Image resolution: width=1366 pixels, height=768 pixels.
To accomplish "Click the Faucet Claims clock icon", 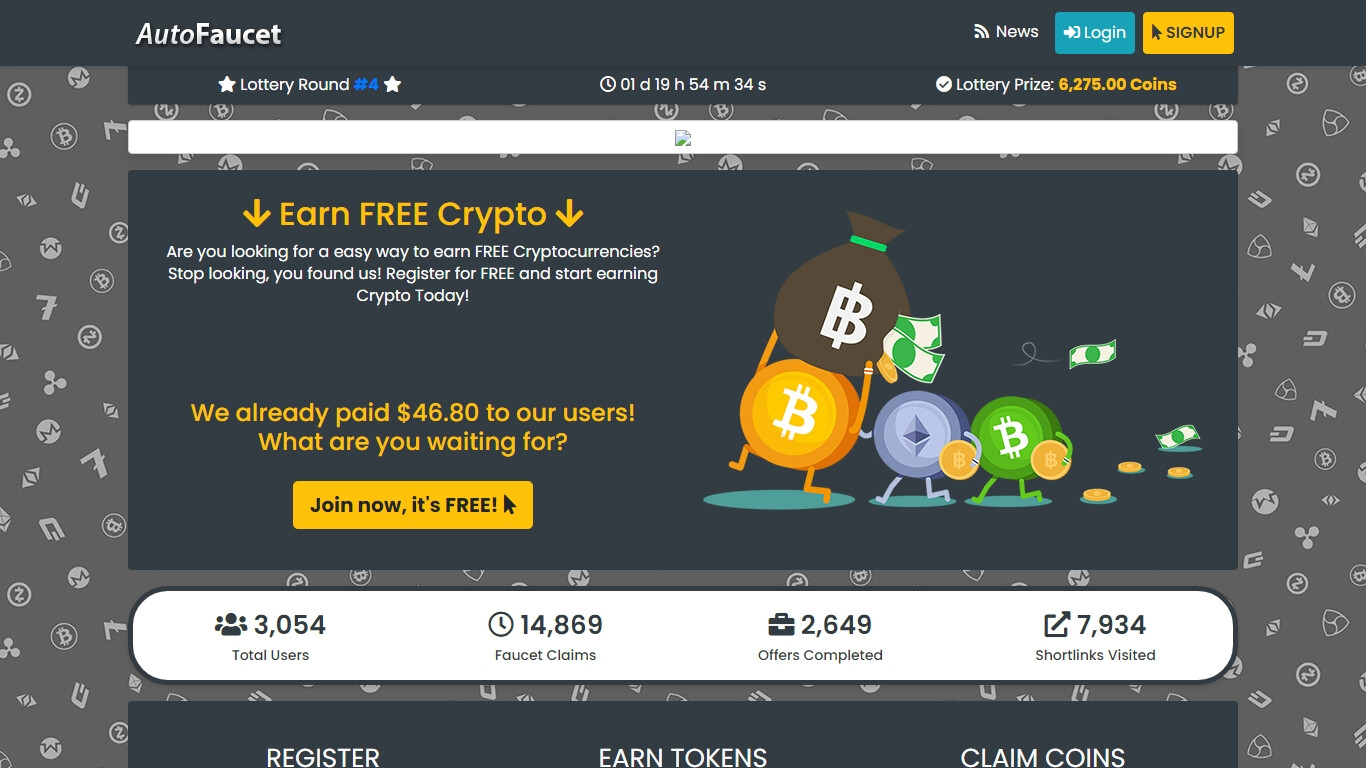I will coord(501,625).
